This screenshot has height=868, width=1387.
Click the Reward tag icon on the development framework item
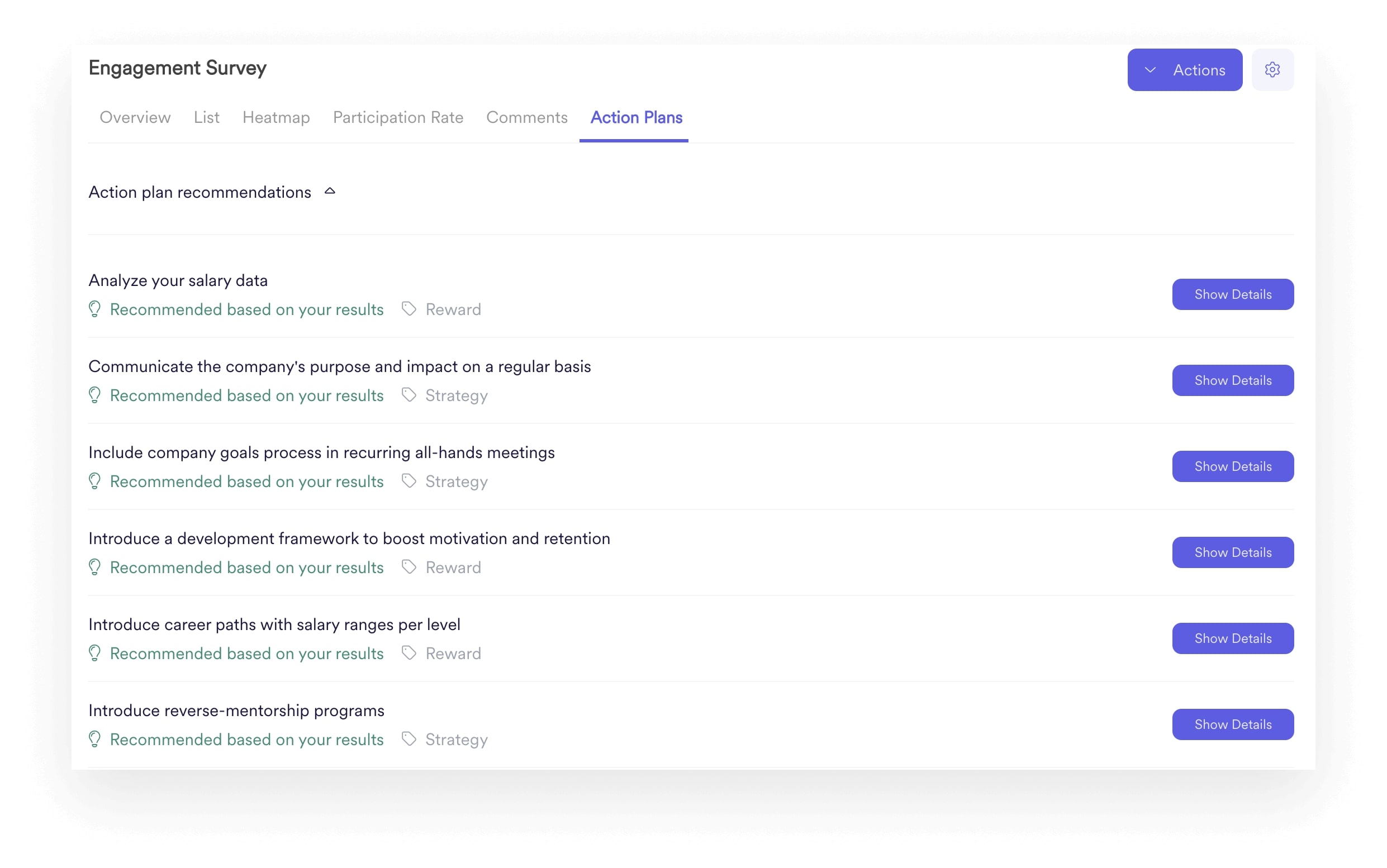tap(409, 567)
